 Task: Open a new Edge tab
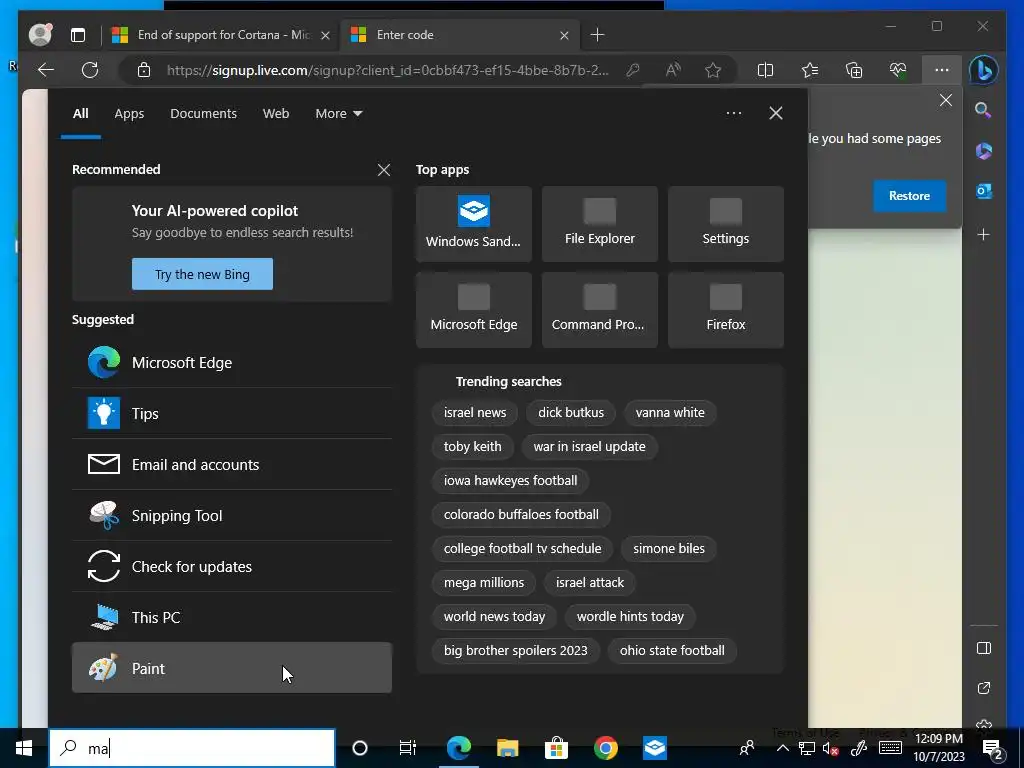pyautogui.click(x=598, y=35)
